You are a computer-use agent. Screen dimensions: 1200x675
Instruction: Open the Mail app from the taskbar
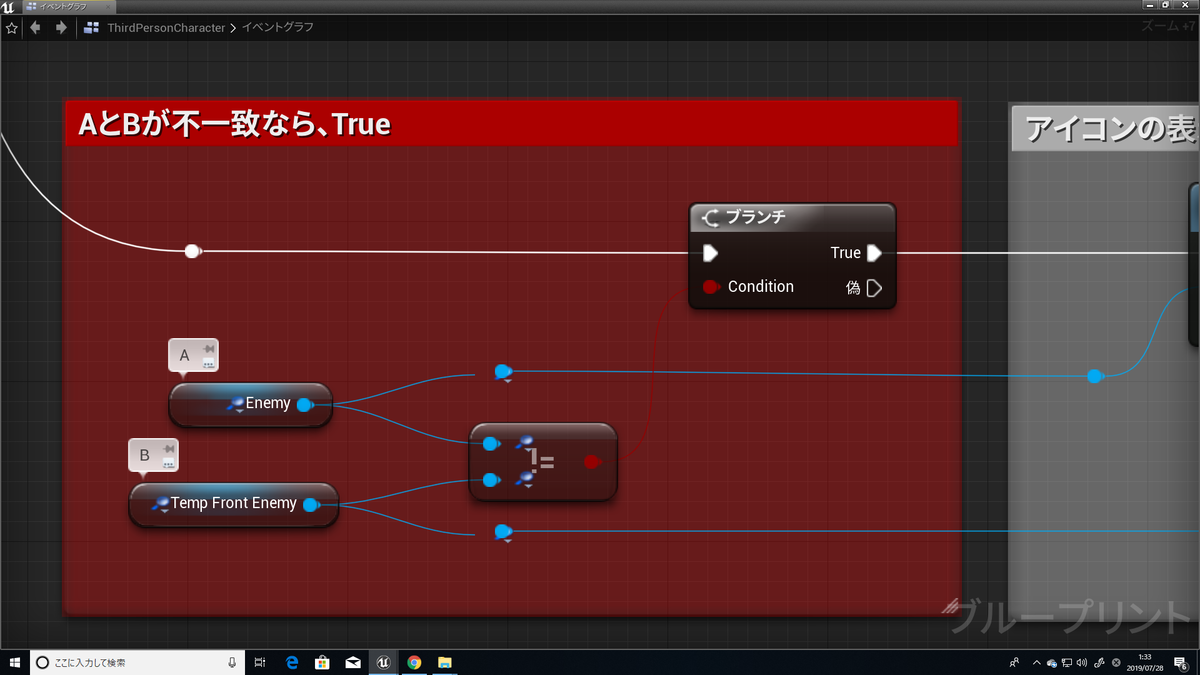[x=353, y=662]
